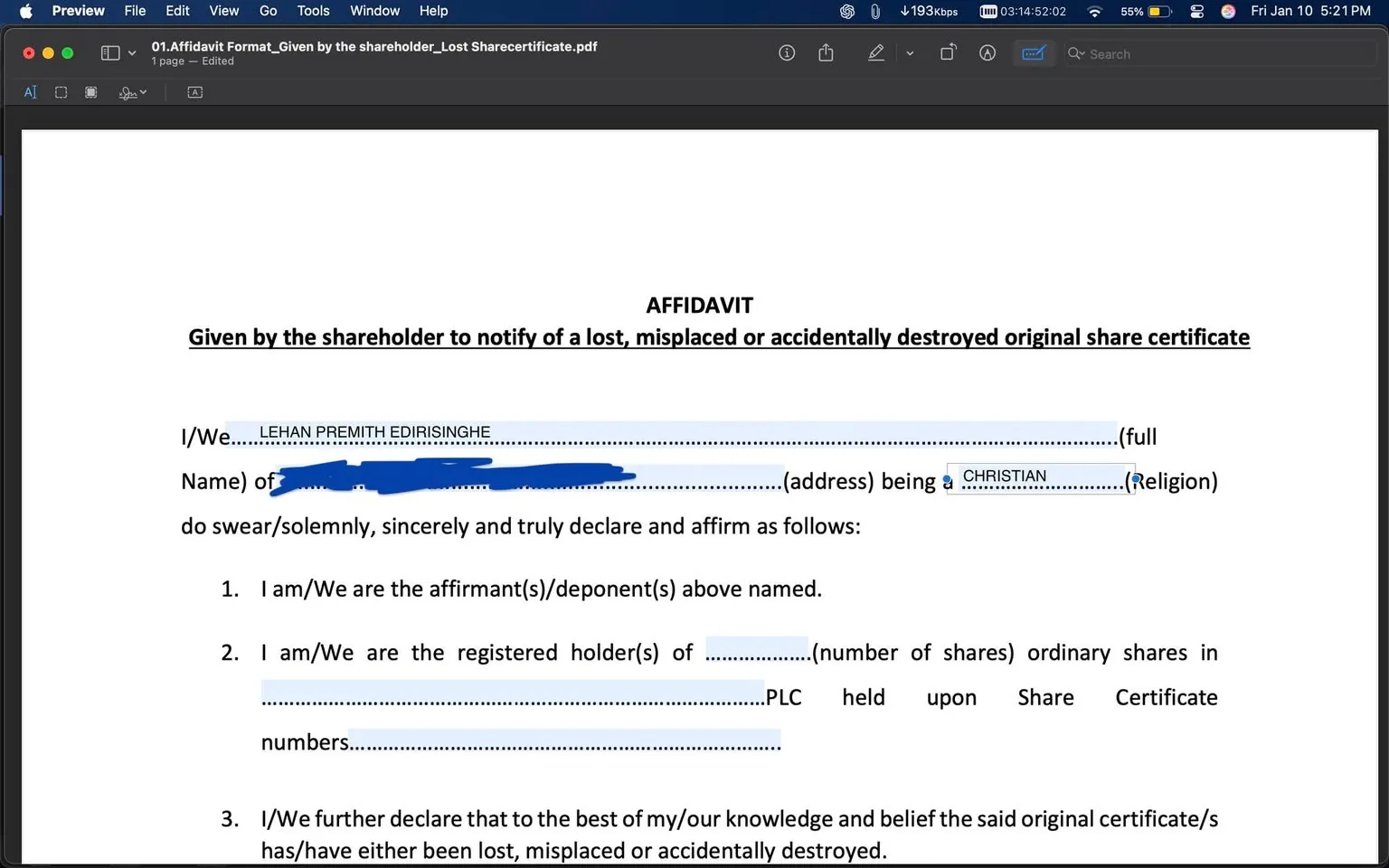This screenshot has width=1389, height=868.
Task: Open the Sign tool
Action: pos(128,91)
